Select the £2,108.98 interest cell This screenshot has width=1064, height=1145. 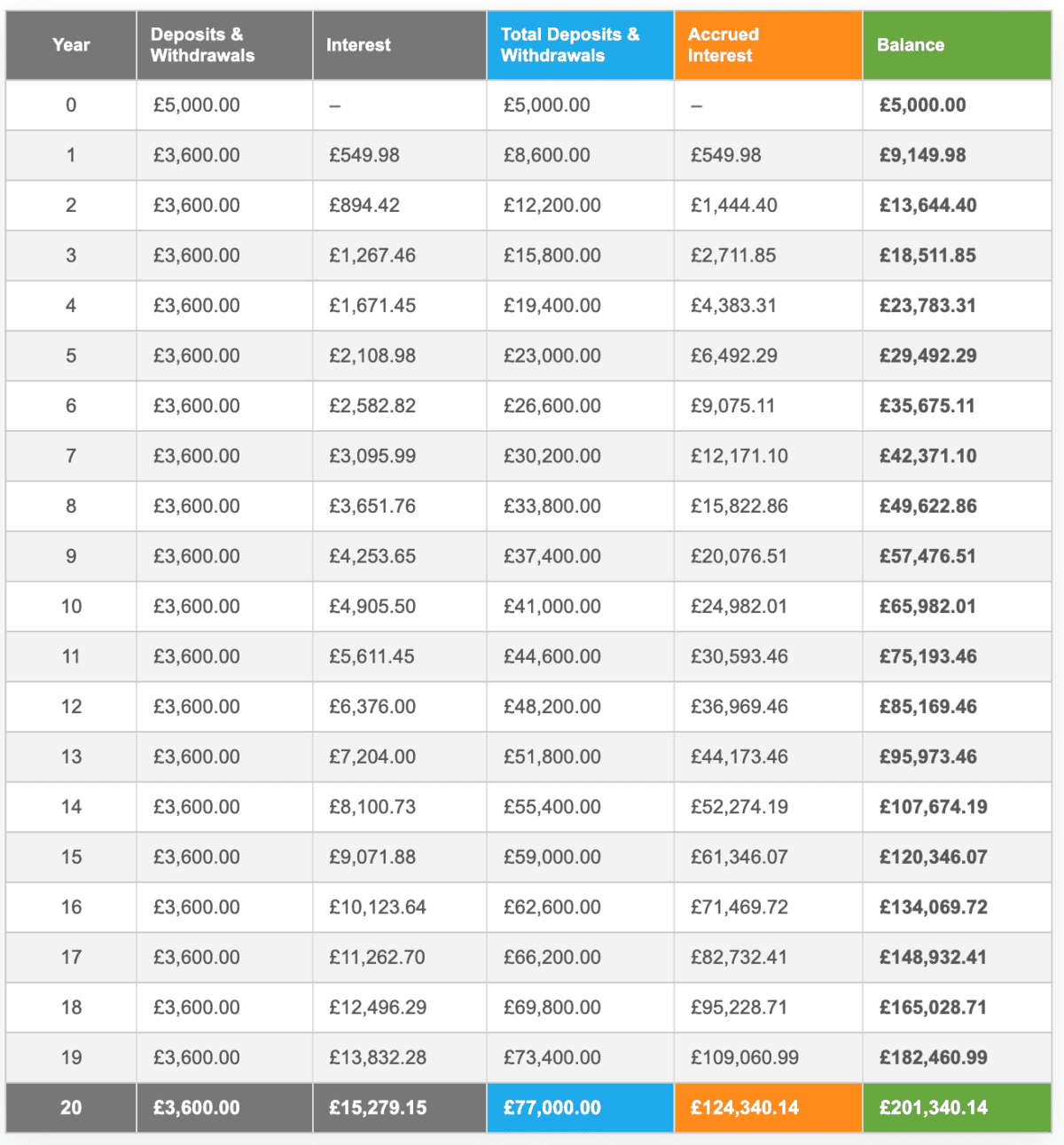[372, 356]
